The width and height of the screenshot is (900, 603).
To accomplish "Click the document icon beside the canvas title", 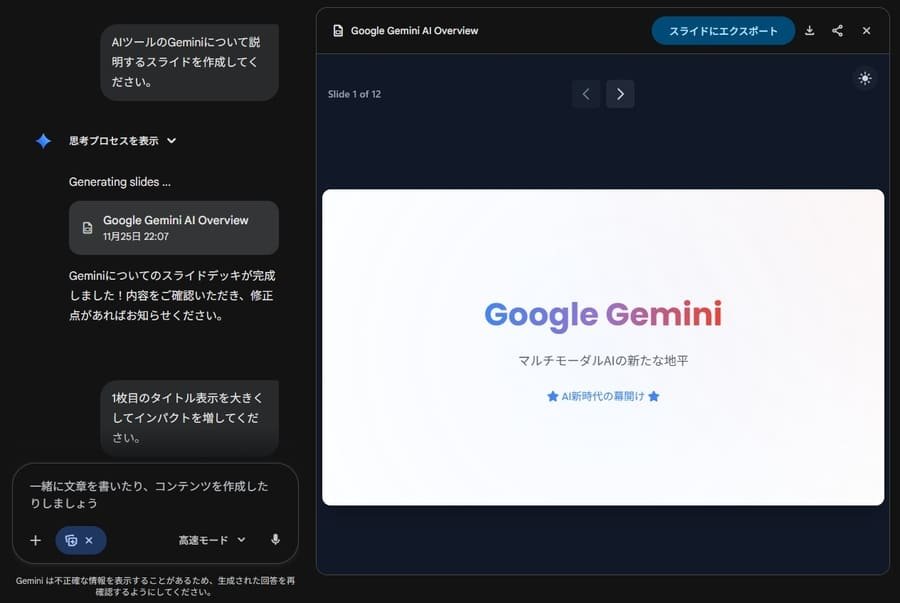I will (337, 30).
